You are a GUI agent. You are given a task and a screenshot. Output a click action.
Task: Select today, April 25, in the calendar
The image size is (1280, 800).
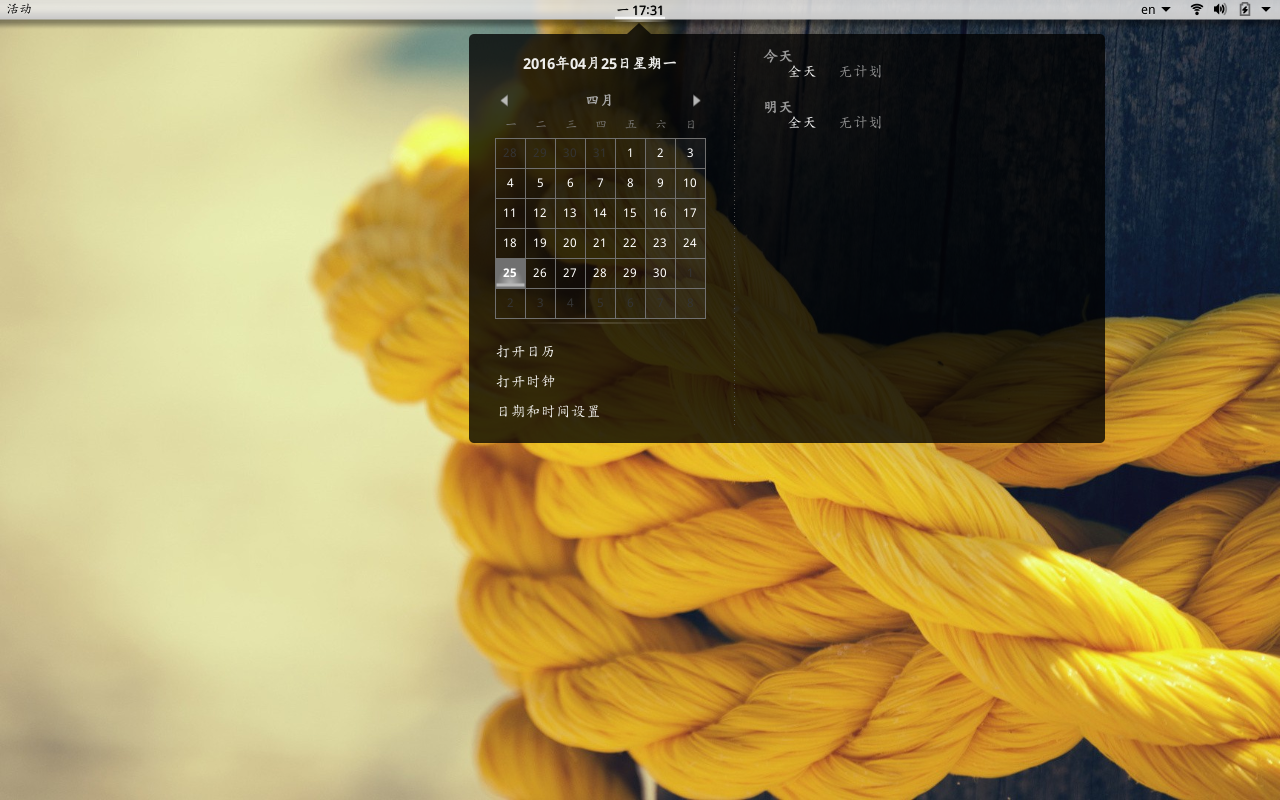point(510,273)
